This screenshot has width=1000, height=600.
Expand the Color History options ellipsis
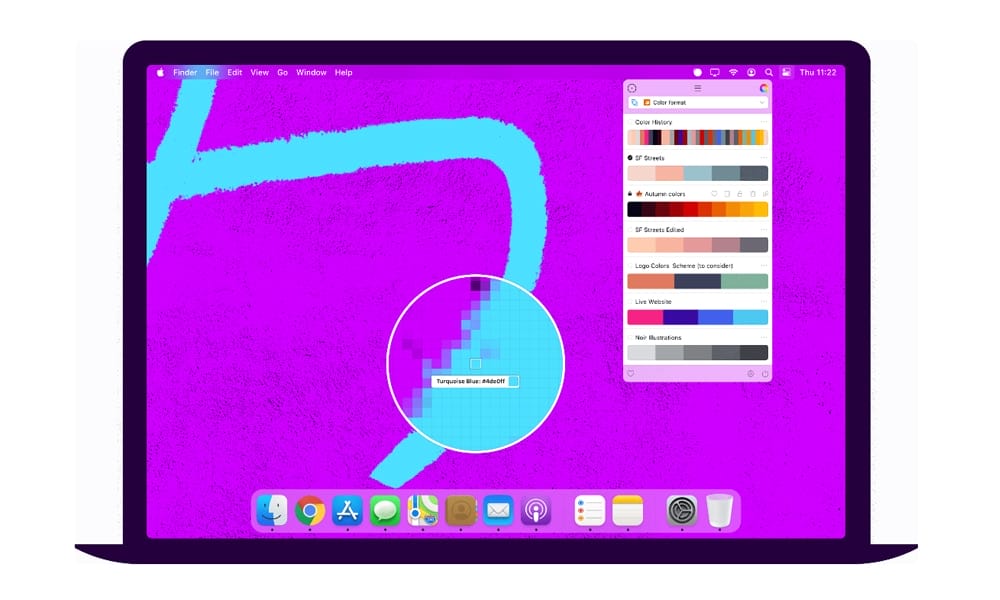pyautogui.click(x=763, y=122)
